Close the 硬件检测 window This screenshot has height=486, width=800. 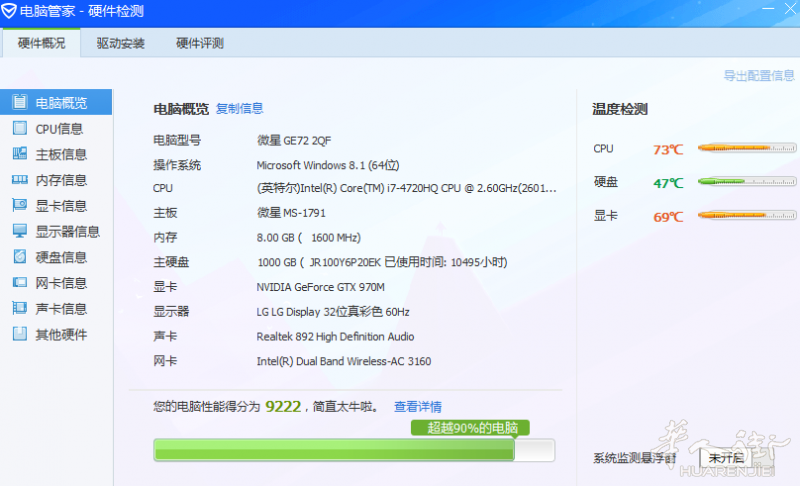pos(790,9)
